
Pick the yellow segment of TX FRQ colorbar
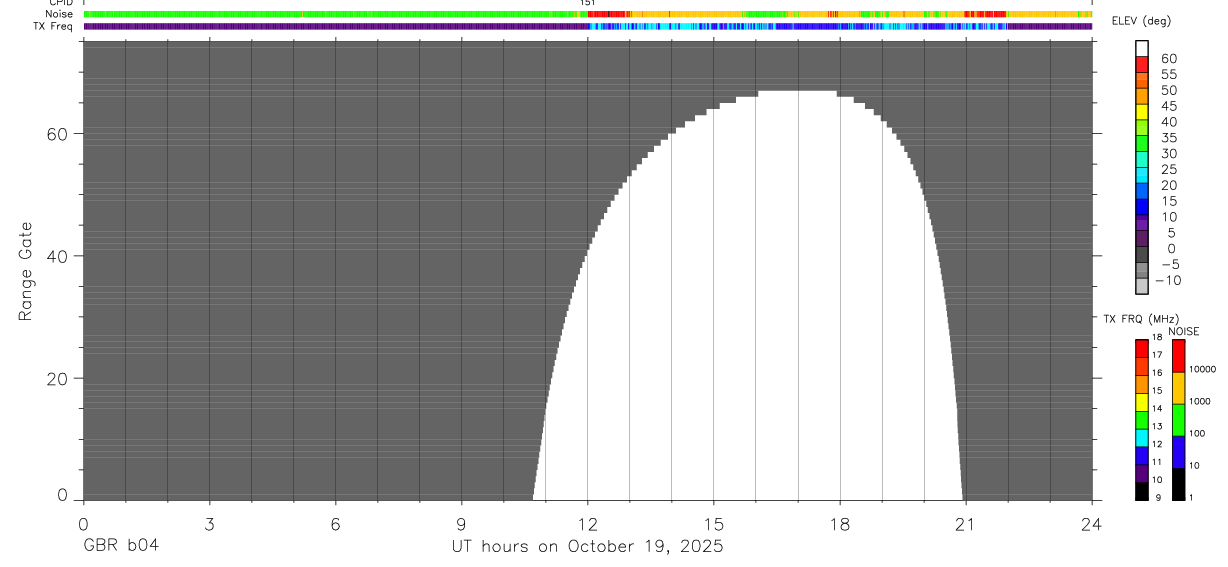pyautogui.click(x=1142, y=402)
